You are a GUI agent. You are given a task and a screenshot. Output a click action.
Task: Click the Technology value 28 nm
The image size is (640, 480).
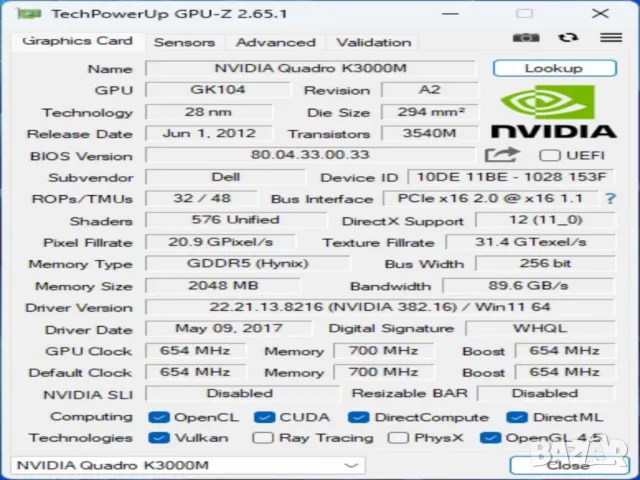point(209,112)
